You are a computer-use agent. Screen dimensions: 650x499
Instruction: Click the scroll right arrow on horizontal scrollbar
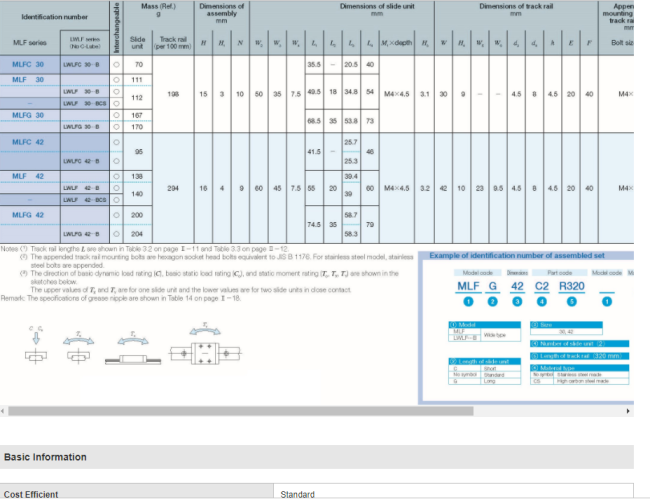[x=628, y=411]
